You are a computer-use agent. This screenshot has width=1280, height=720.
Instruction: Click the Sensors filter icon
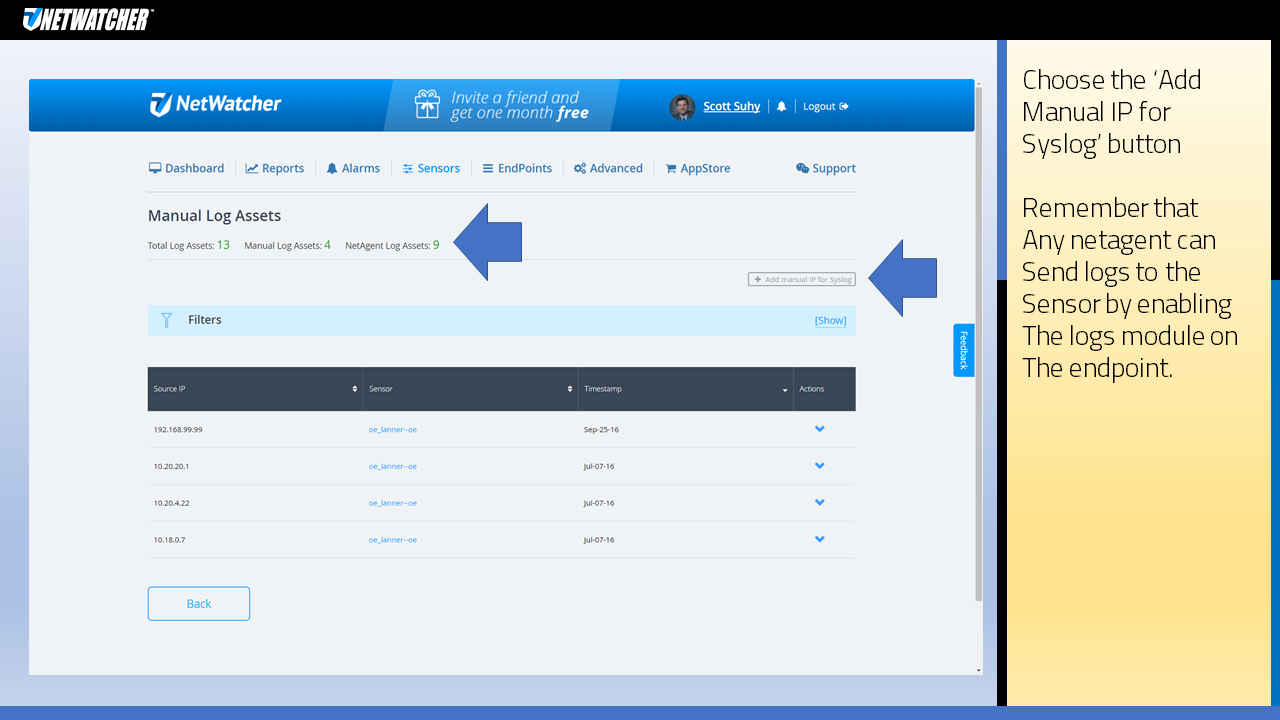(x=407, y=168)
